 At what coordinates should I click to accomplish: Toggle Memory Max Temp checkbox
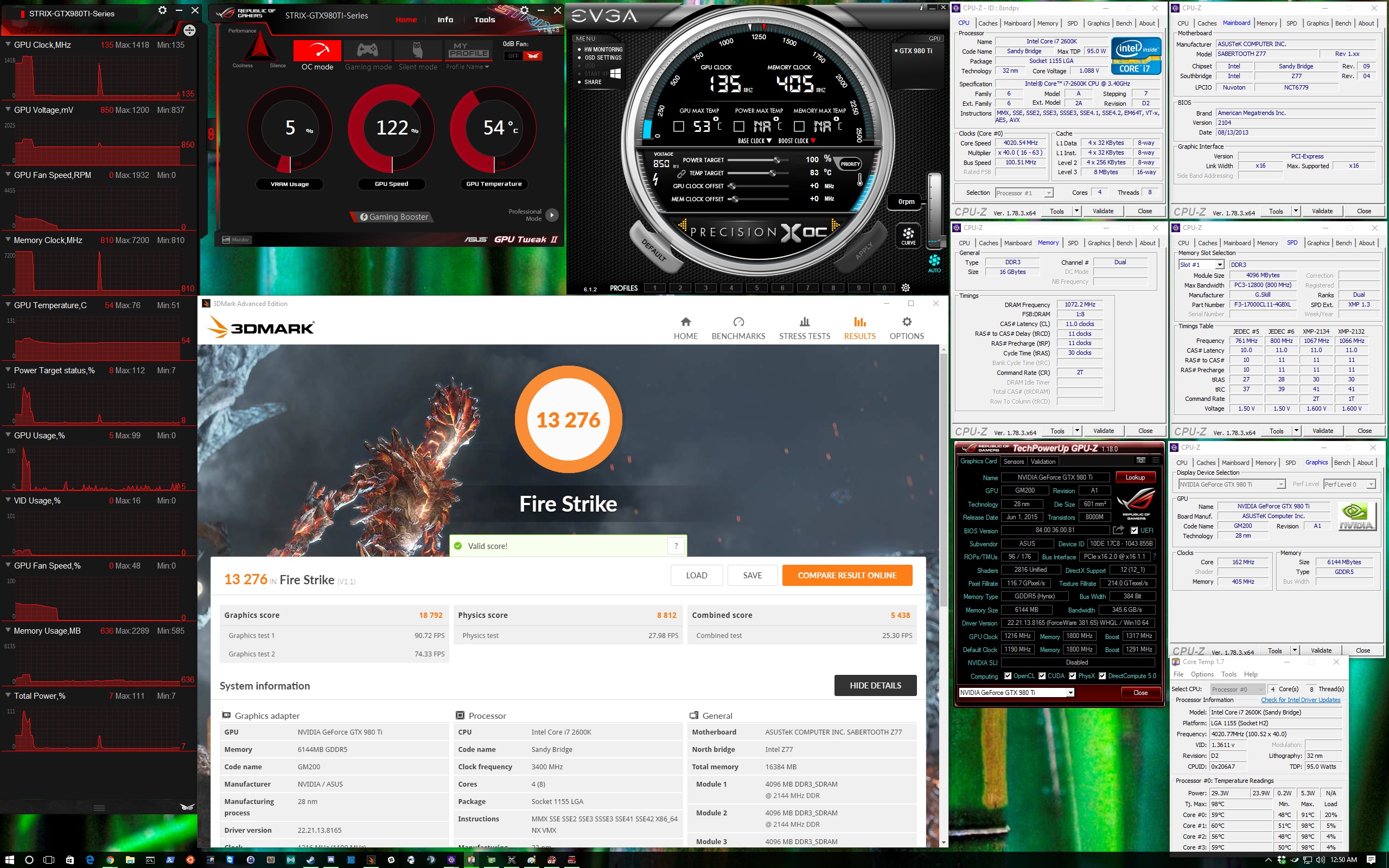pos(799,126)
